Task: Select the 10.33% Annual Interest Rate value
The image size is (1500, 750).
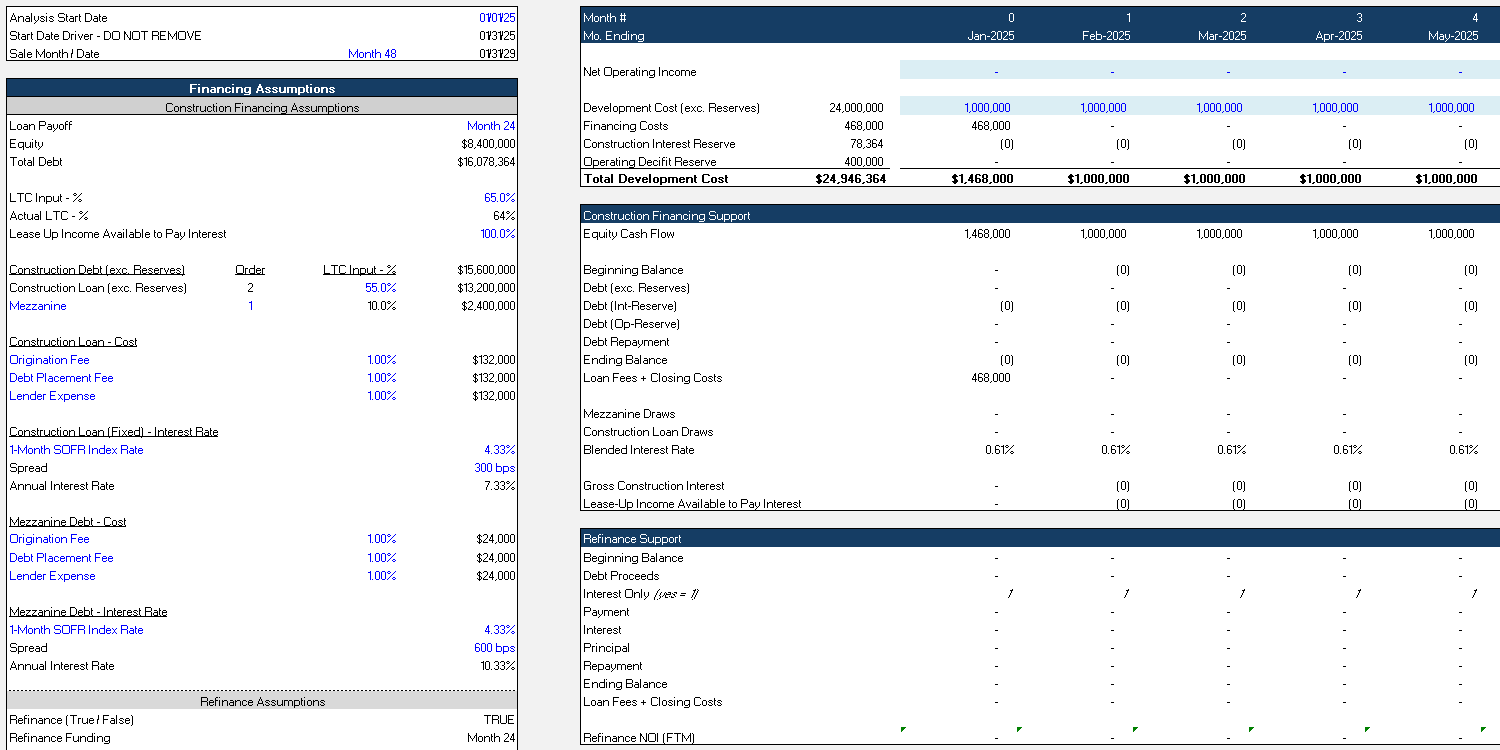Action: pos(498,666)
